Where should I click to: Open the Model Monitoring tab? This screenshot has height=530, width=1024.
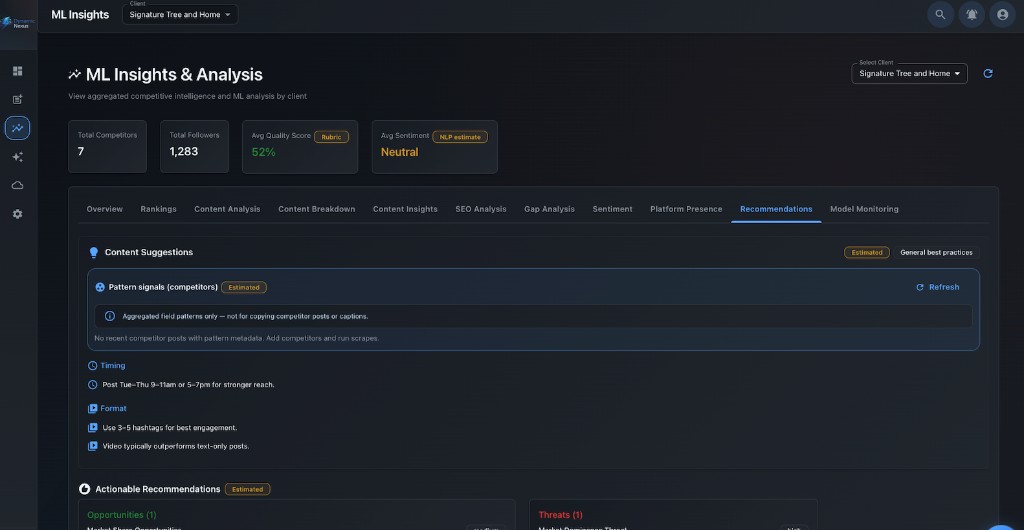[x=864, y=209]
